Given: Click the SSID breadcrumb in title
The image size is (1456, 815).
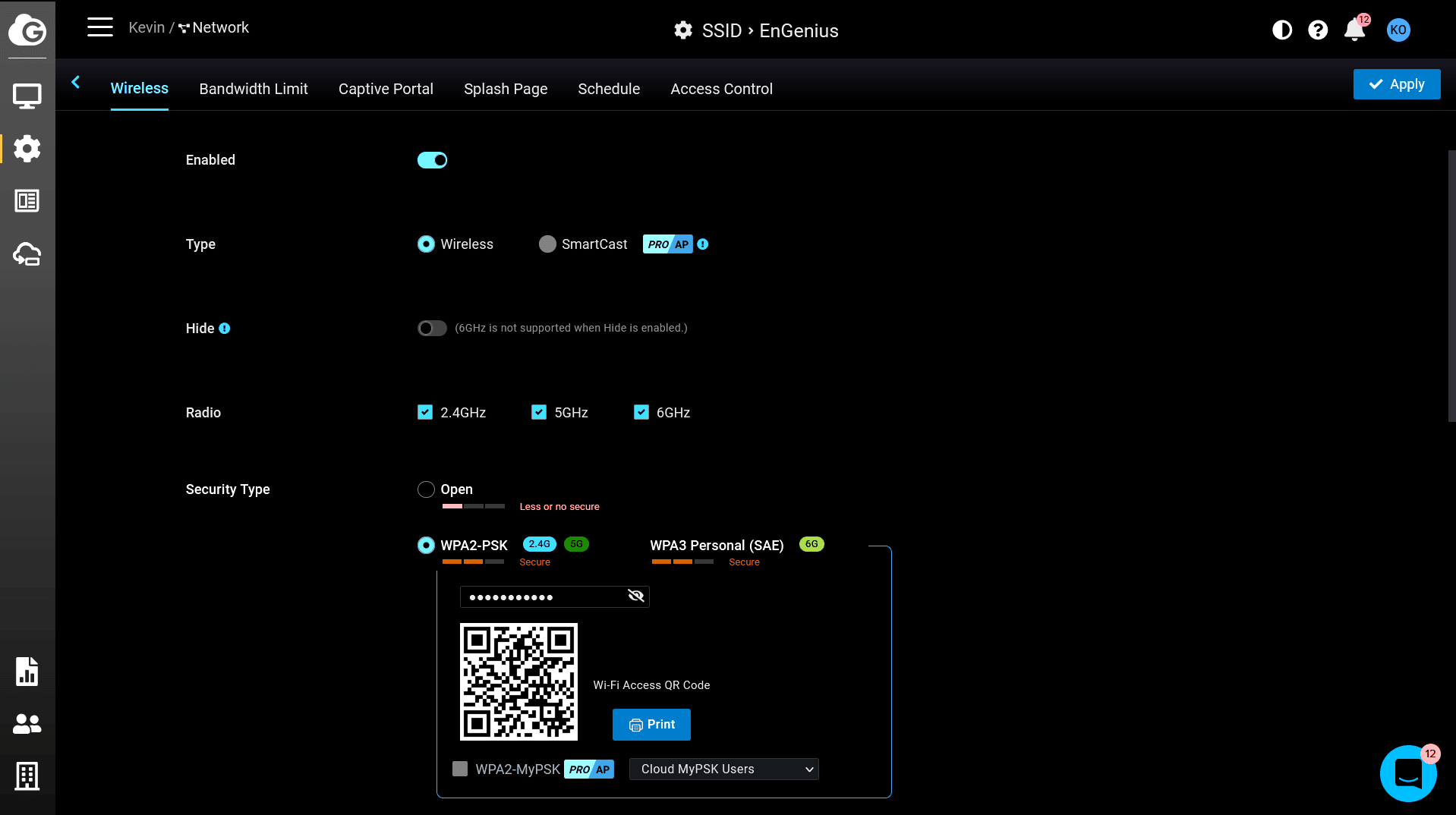Looking at the screenshot, I should [x=721, y=30].
